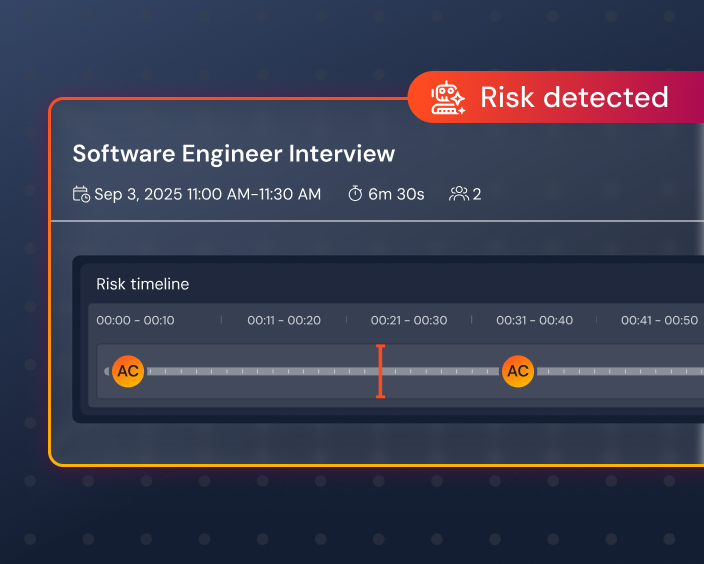This screenshot has height=564, width=704.
Task: Click the robot icon in Risk detected badge
Action: point(448,98)
